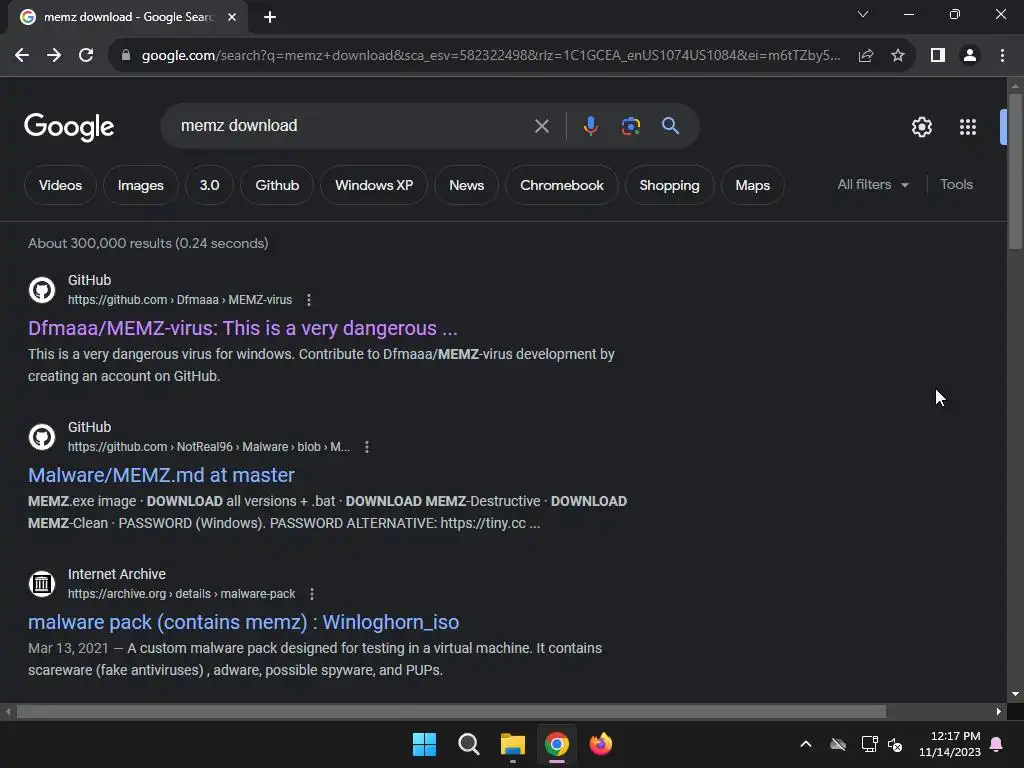This screenshot has height=768, width=1024.
Task: Click the vertical scrollbar thumb
Action: click(x=1015, y=171)
